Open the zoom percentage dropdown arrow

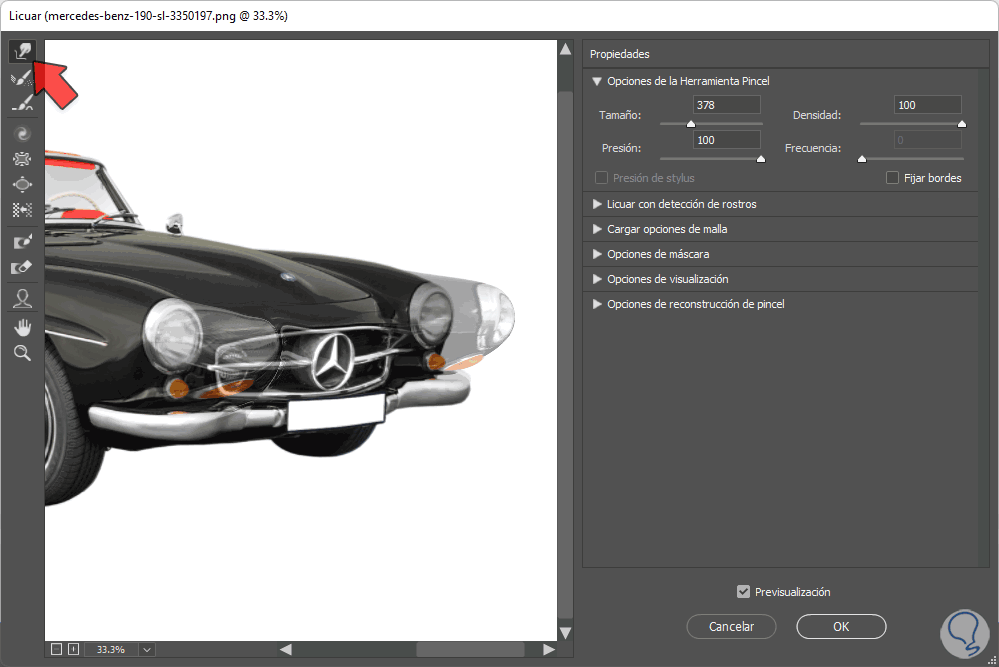tap(147, 650)
